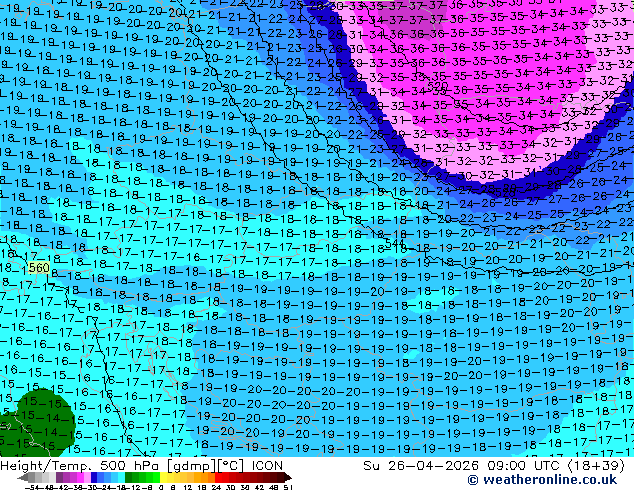Click the bright green legend color swatch
The image size is (634, 490).
coord(156,477)
